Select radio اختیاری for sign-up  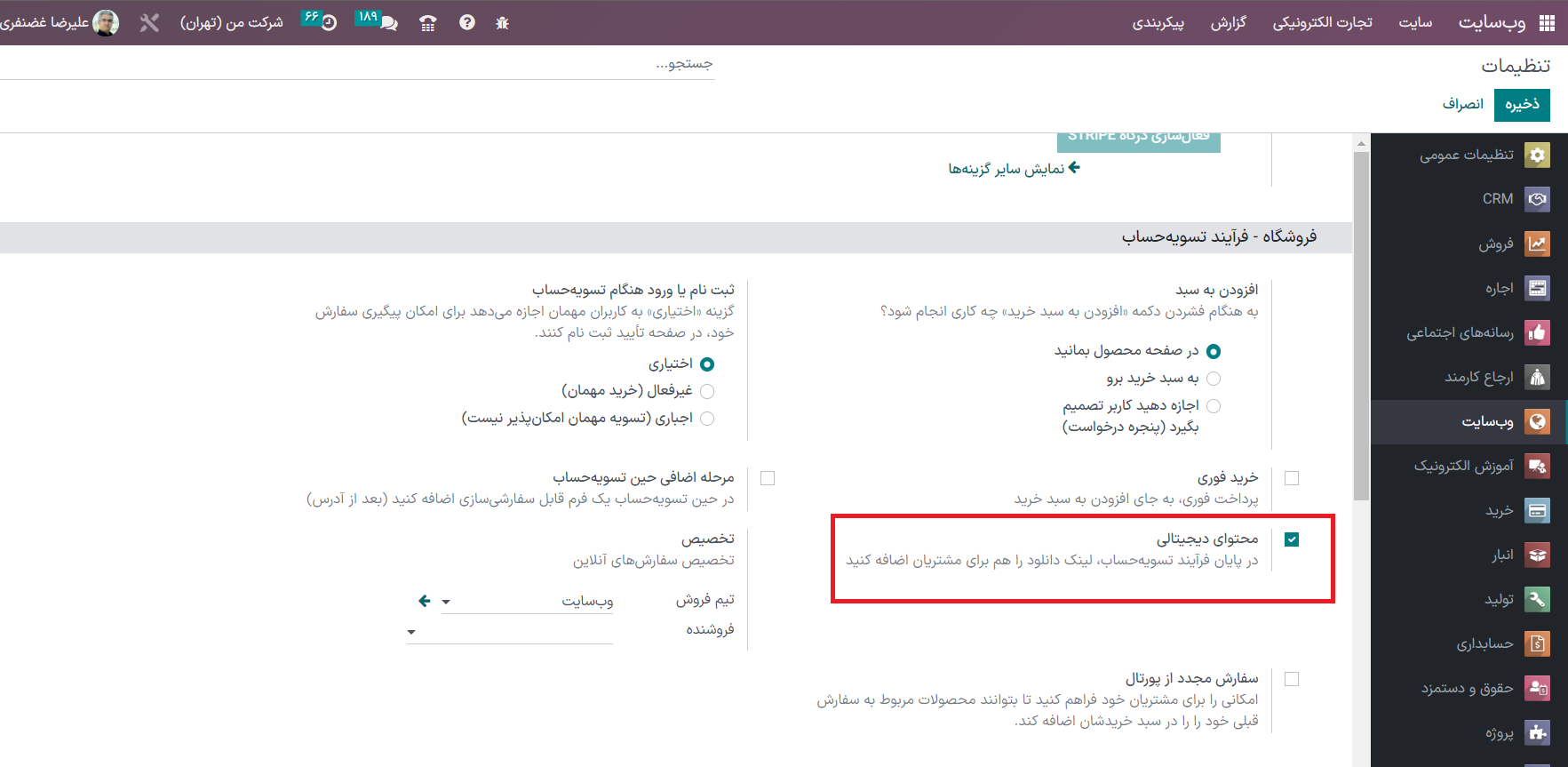coord(707,364)
